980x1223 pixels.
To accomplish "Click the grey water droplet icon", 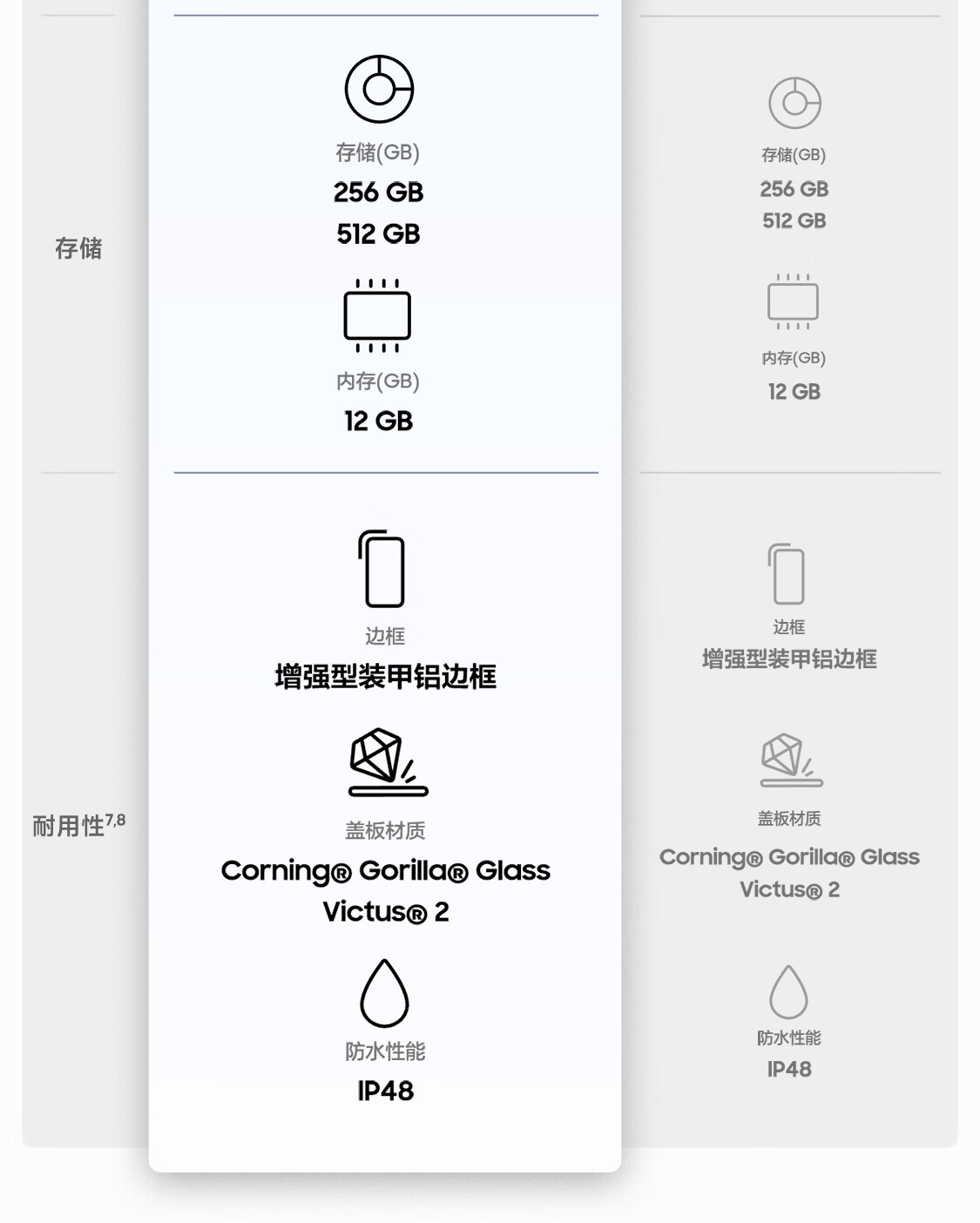I will (788, 992).
